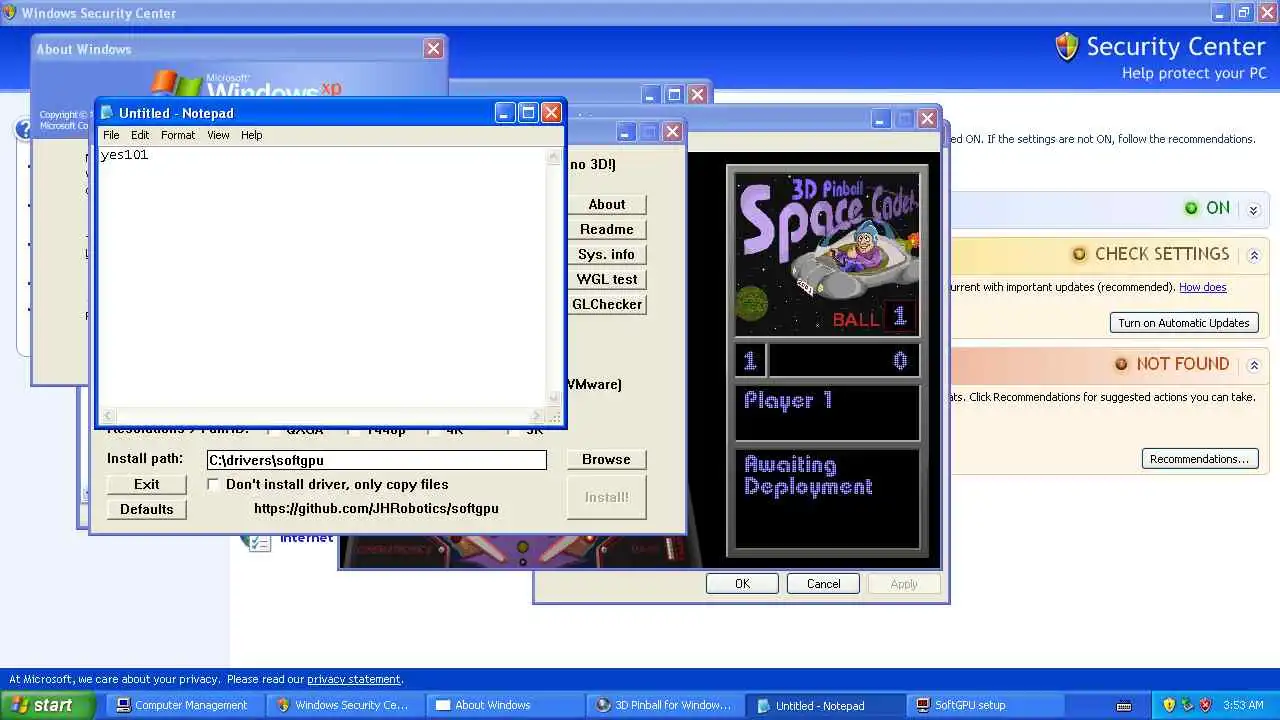Click the Windows Security Center title icon
1280x720 pixels.
coord(9,13)
